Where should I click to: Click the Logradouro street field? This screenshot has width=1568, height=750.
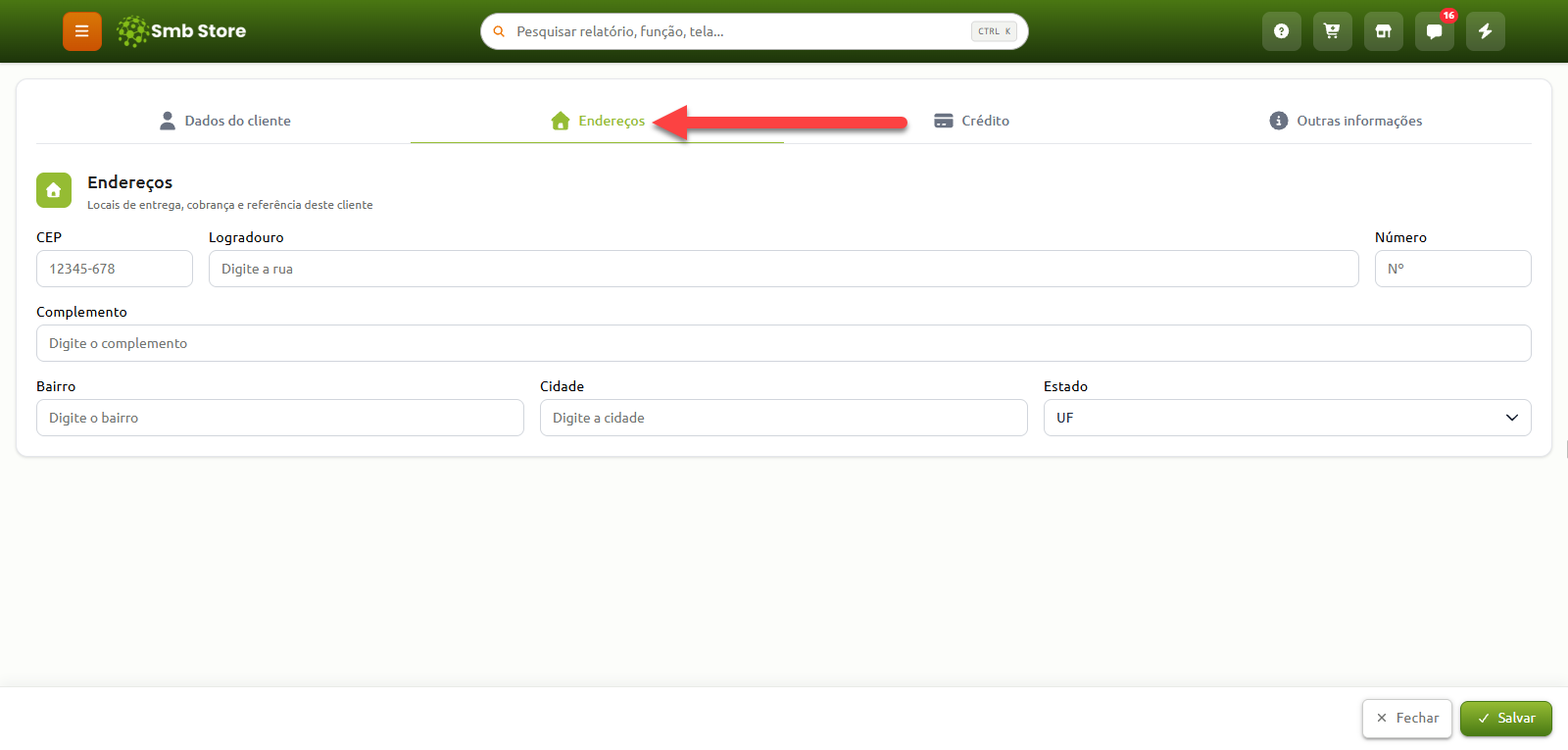pyautogui.click(x=784, y=269)
